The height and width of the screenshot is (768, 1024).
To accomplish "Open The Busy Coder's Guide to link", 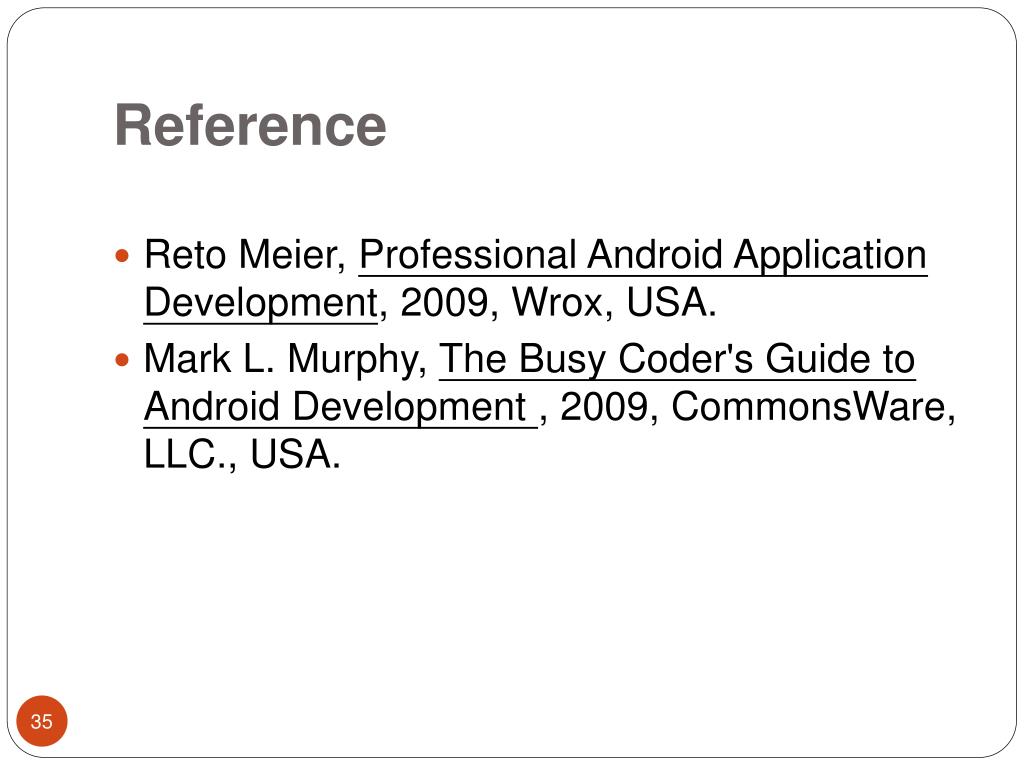I will (x=677, y=360).
